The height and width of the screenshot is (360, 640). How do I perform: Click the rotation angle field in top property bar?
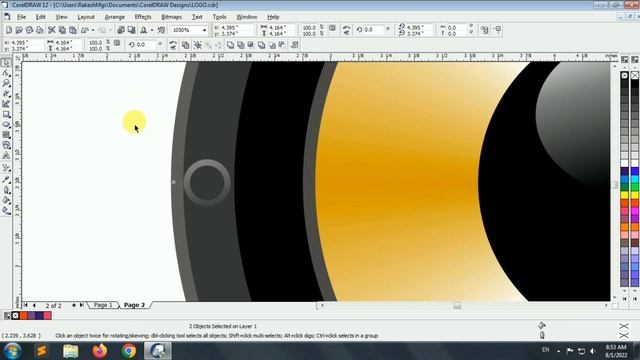point(373,30)
